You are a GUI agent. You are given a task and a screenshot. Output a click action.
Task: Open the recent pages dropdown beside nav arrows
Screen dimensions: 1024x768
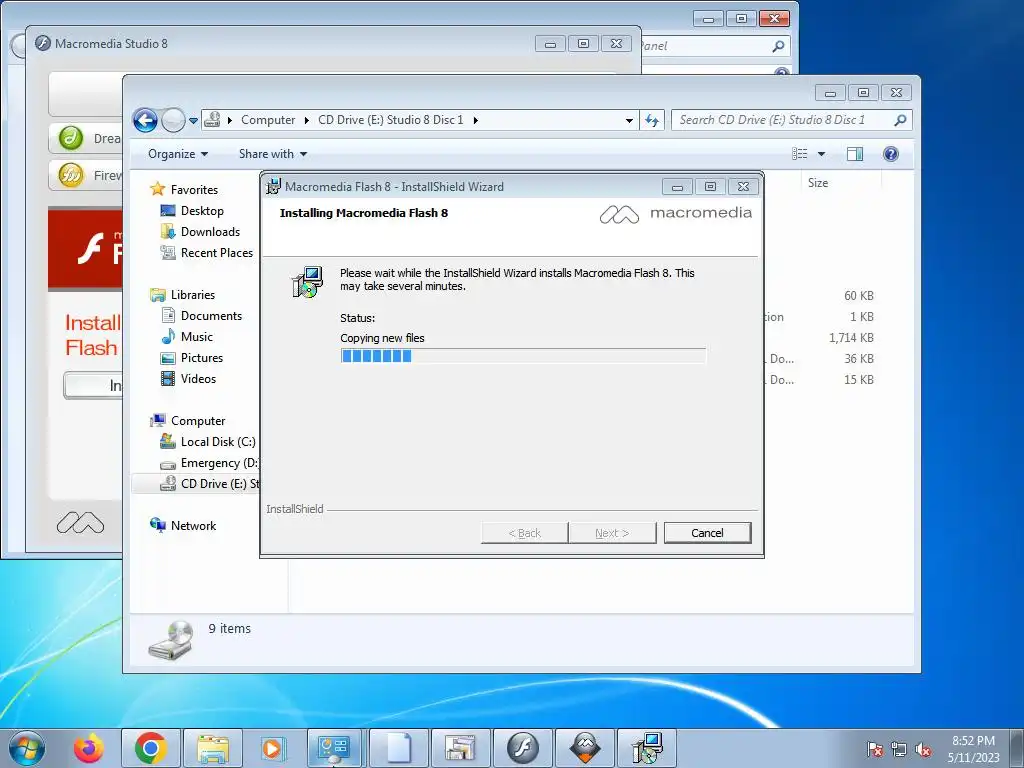point(193,120)
